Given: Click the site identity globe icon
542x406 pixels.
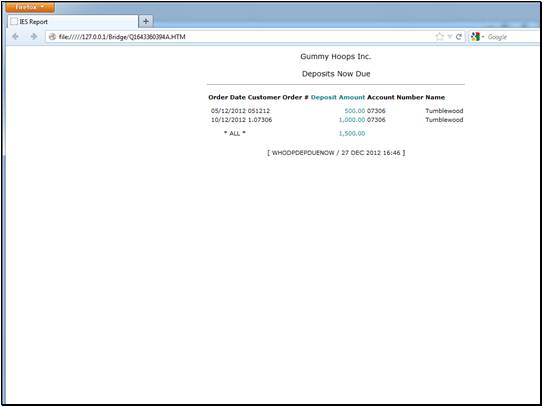Looking at the screenshot, I should pos(52,37).
